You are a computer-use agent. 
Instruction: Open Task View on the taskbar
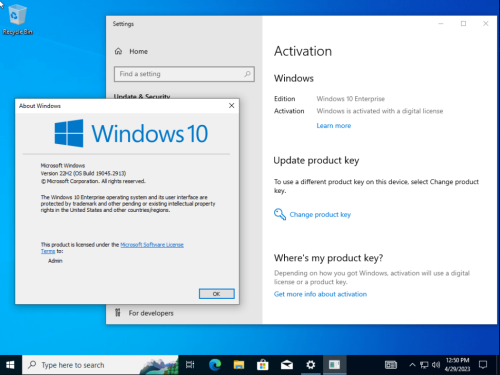click(x=190, y=365)
